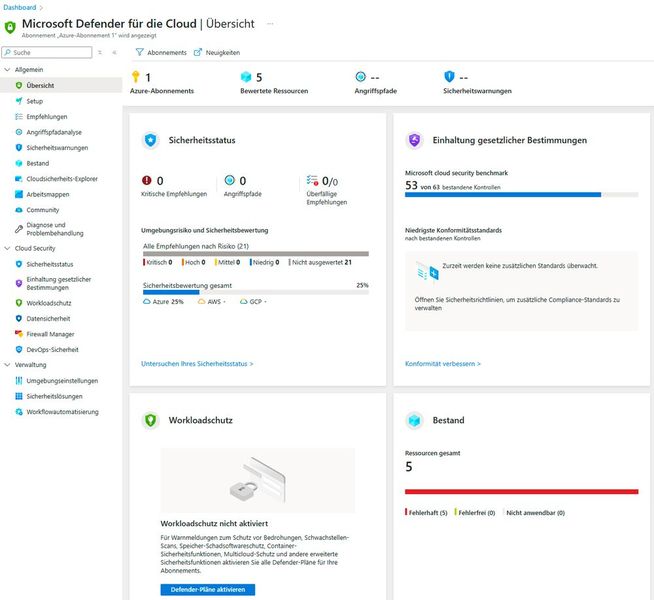Open the Konformität verbessern link
This screenshot has height=600, width=654.
coord(443,364)
